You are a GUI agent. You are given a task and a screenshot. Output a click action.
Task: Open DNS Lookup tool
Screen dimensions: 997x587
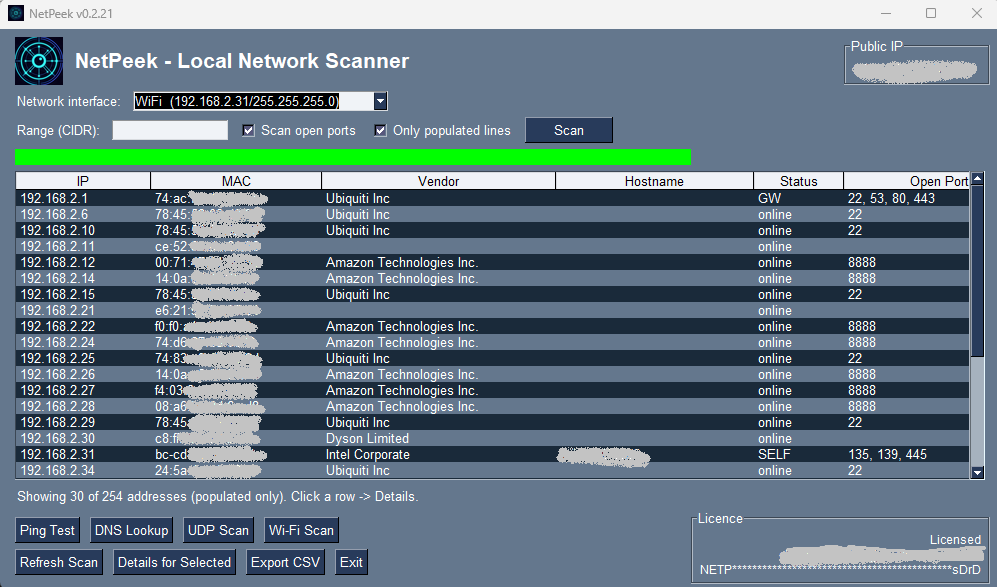131,530
